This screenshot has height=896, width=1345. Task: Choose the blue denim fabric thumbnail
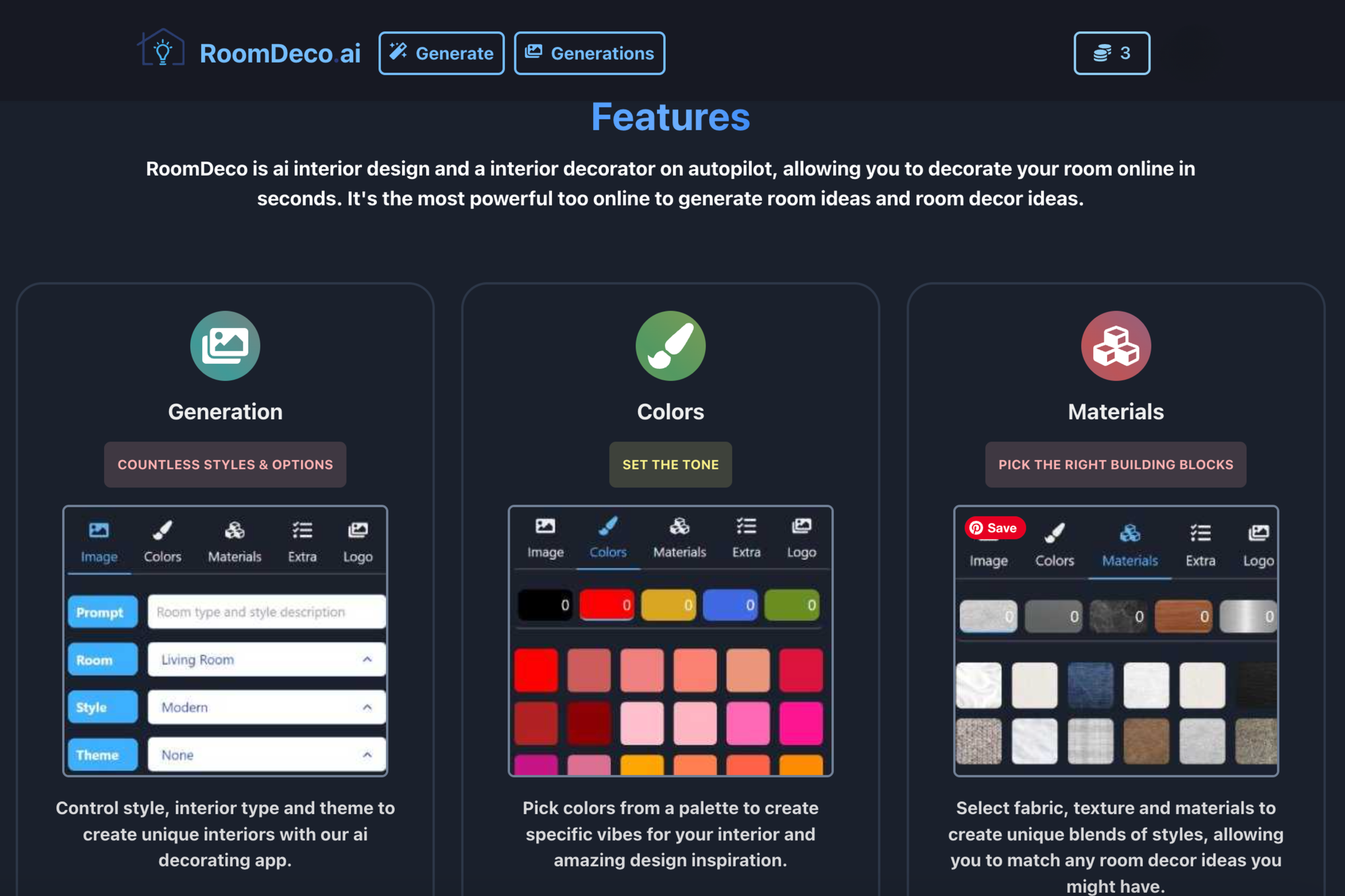1089,685
